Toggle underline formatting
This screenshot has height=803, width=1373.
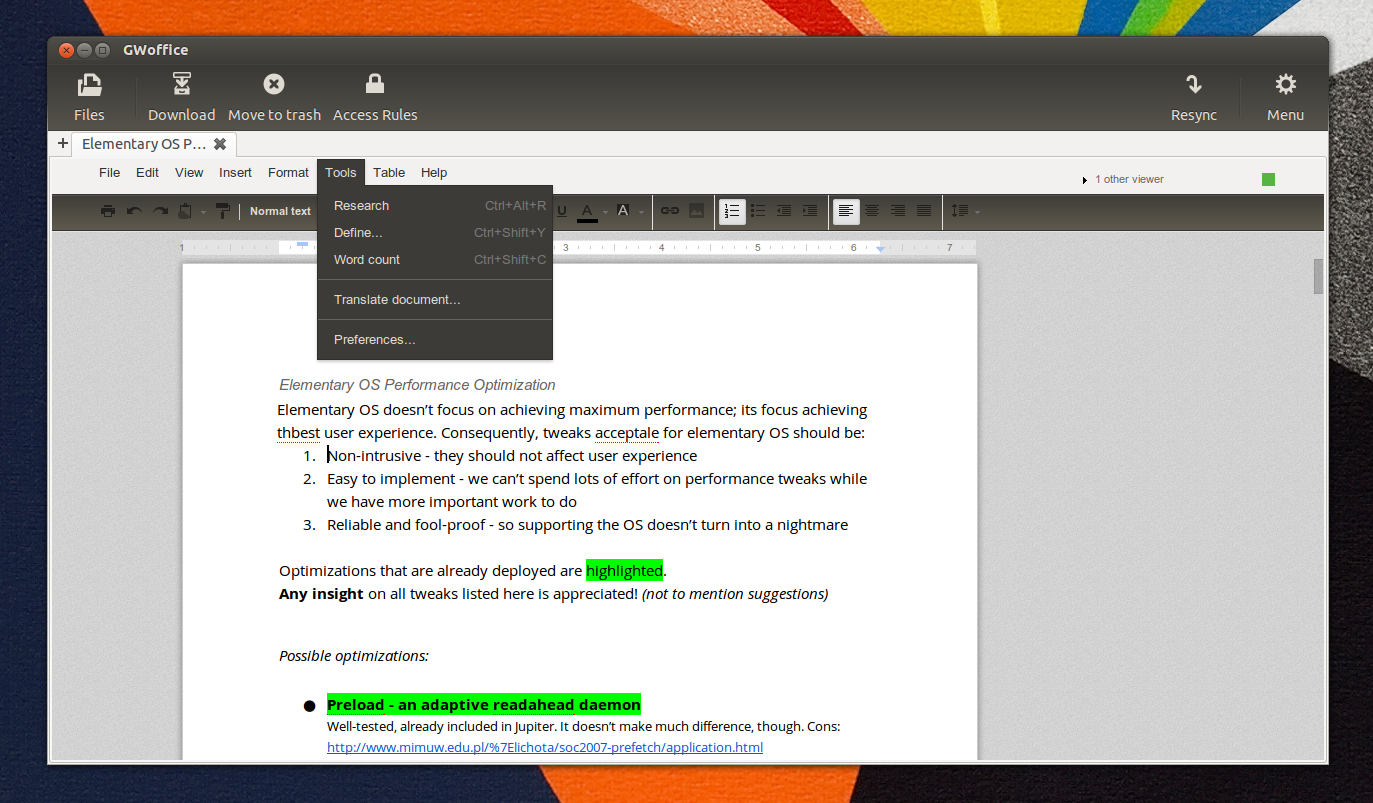tap(561, 211)
